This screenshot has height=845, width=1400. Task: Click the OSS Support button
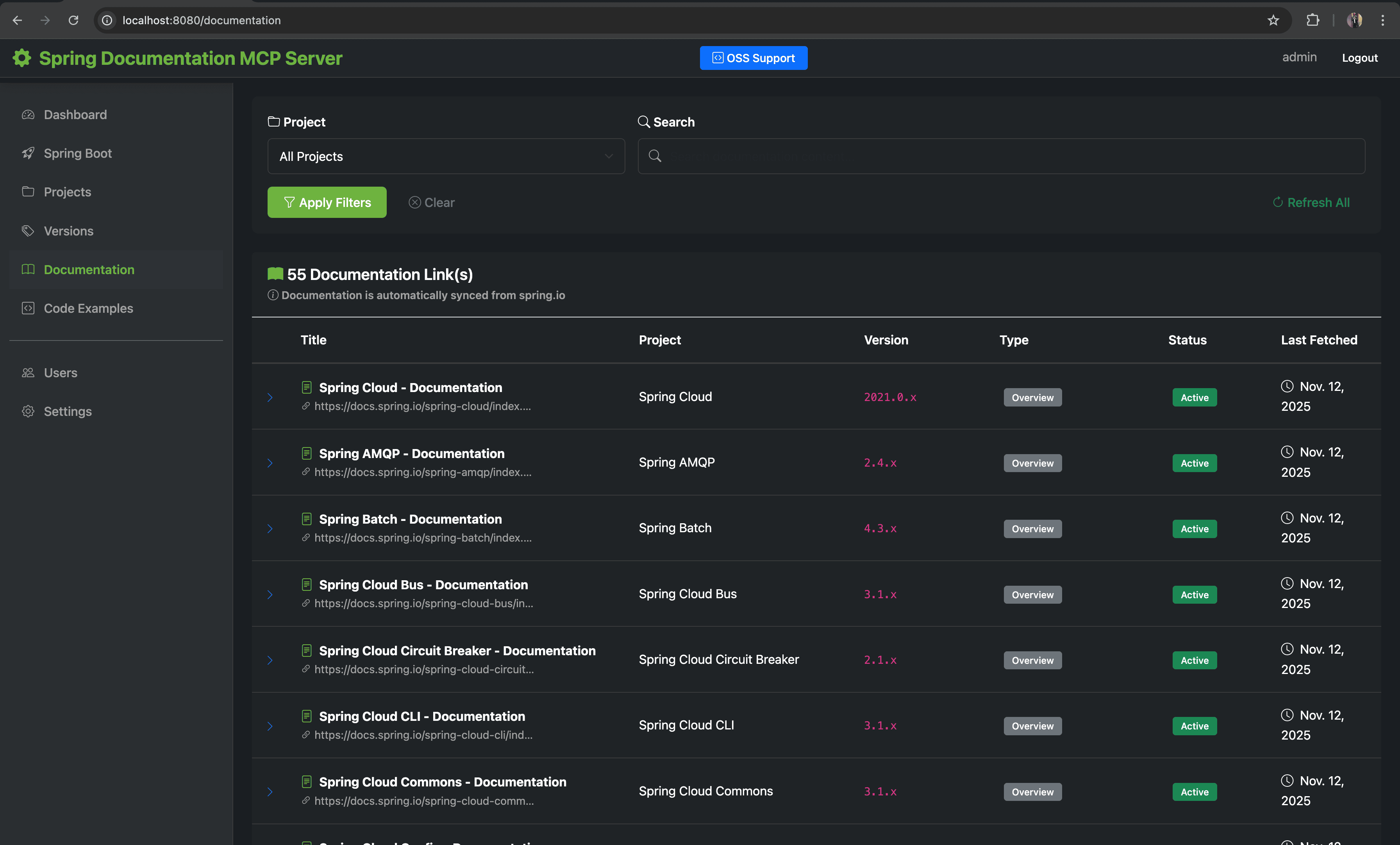click(754, 58)
